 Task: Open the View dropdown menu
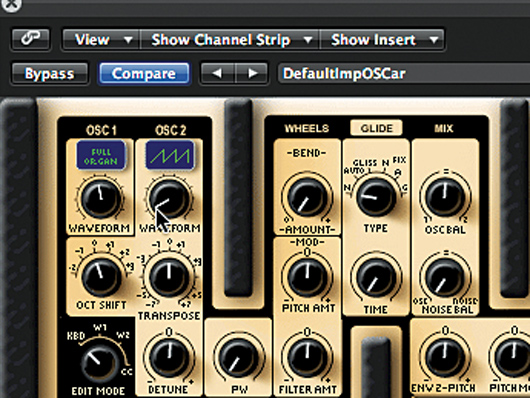(x=101, y=40)
